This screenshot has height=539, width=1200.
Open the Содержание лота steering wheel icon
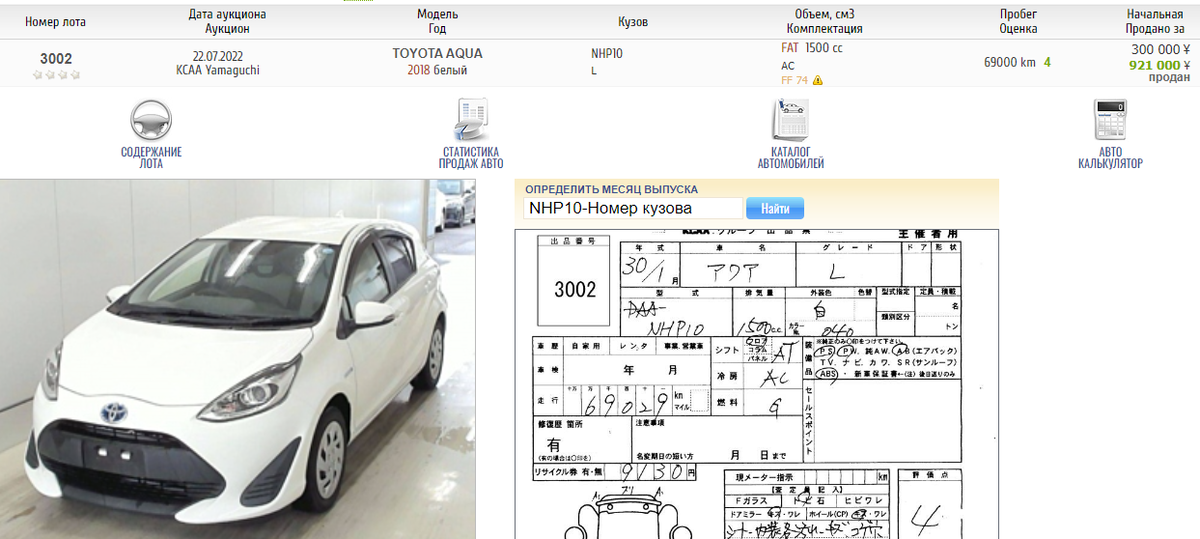coord(151,120)
